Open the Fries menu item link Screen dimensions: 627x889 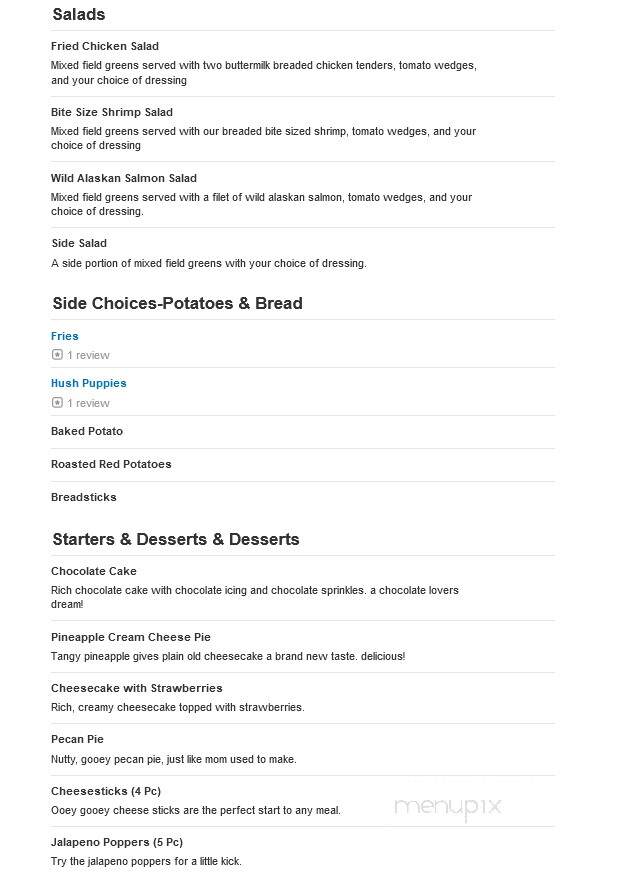tap(65, 336)
